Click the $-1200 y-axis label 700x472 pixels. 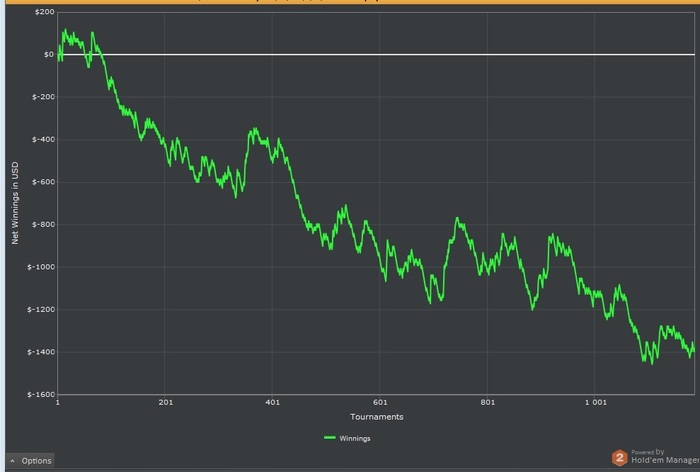pyautogui.click(x=41, y=309)
